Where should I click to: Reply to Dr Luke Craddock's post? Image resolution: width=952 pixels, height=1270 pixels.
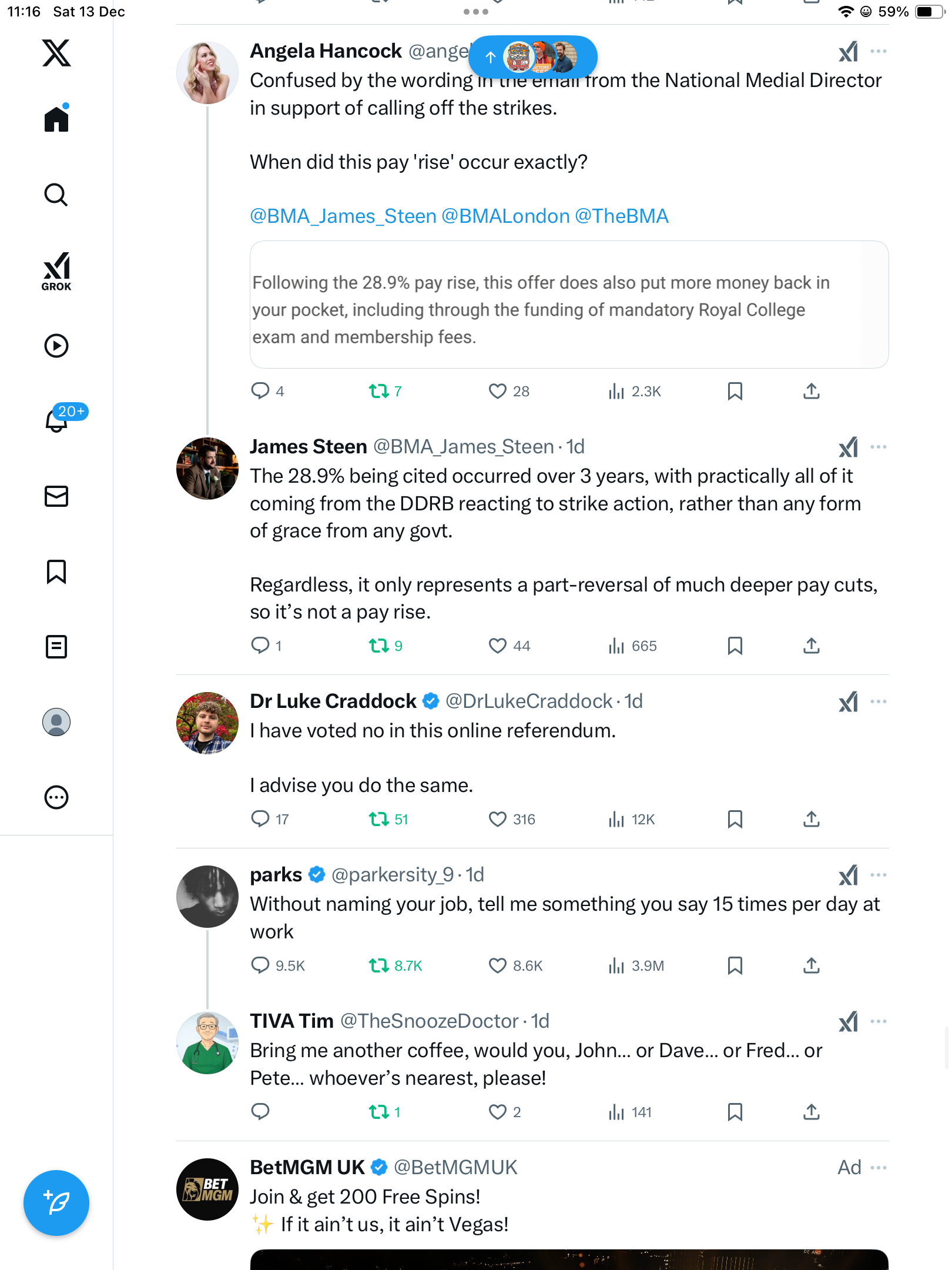260,818
